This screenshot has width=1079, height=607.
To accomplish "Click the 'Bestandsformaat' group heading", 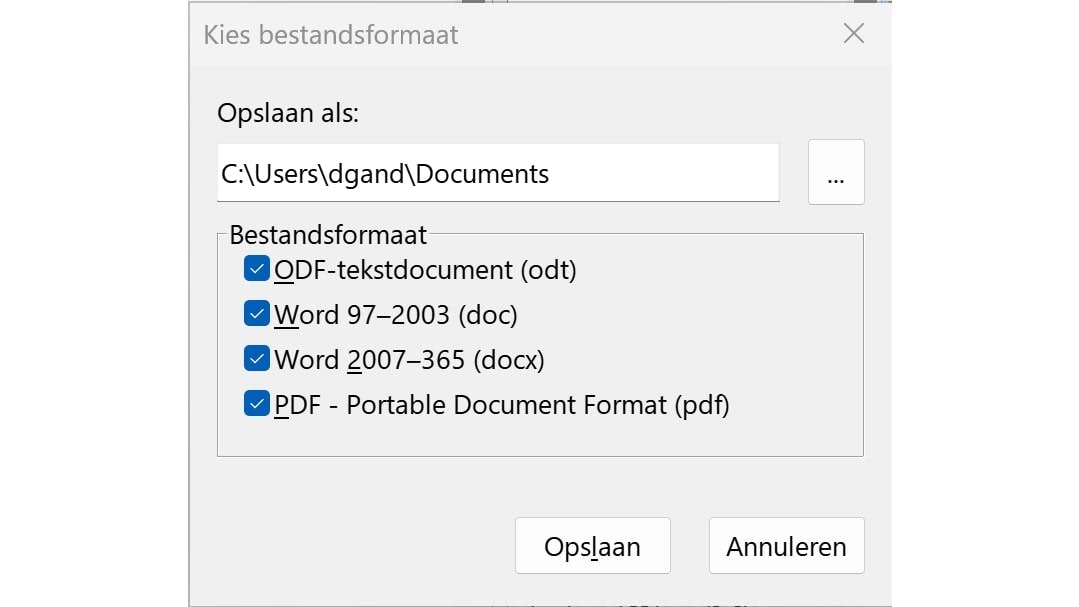I will click(x=328, y=235).
